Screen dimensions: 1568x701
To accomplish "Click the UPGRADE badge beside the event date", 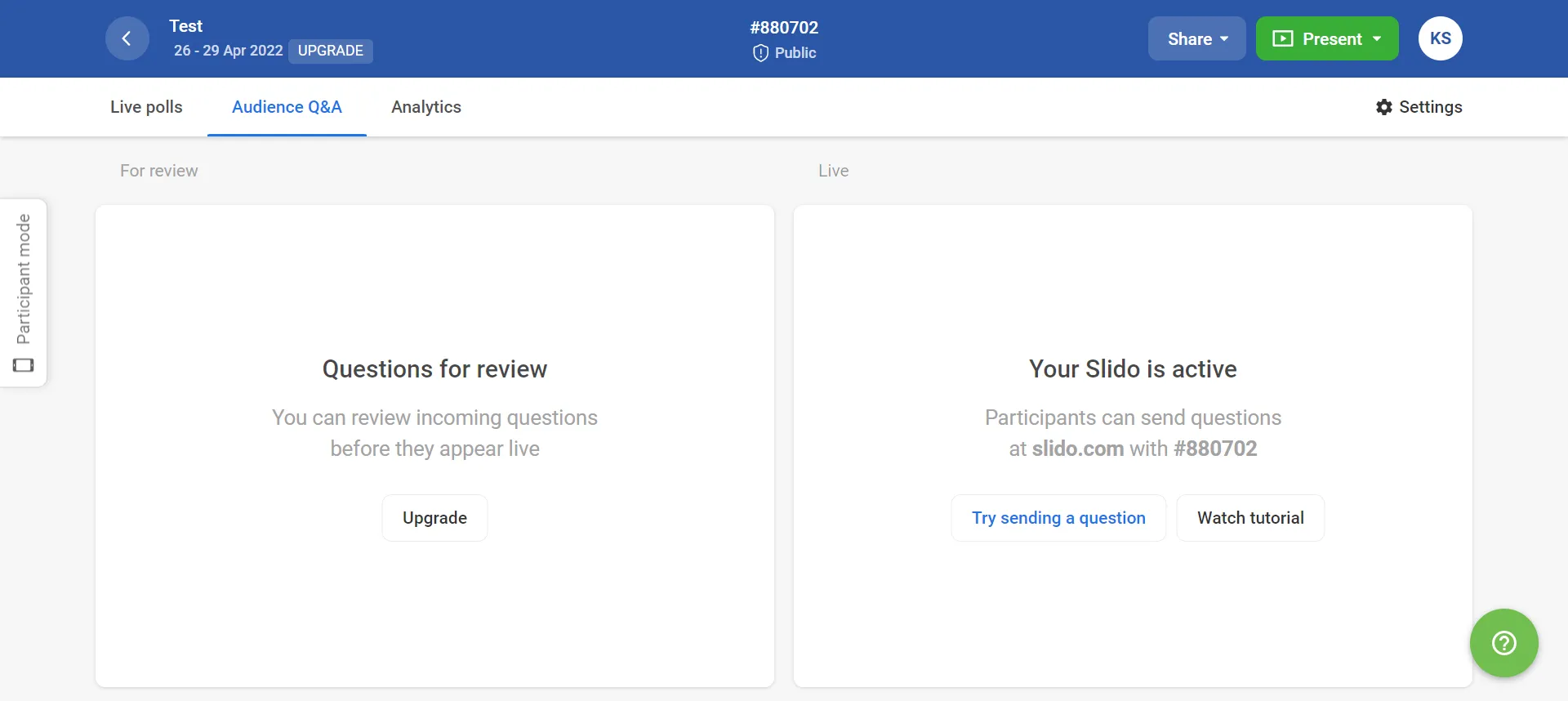I will tap(331, 51).
